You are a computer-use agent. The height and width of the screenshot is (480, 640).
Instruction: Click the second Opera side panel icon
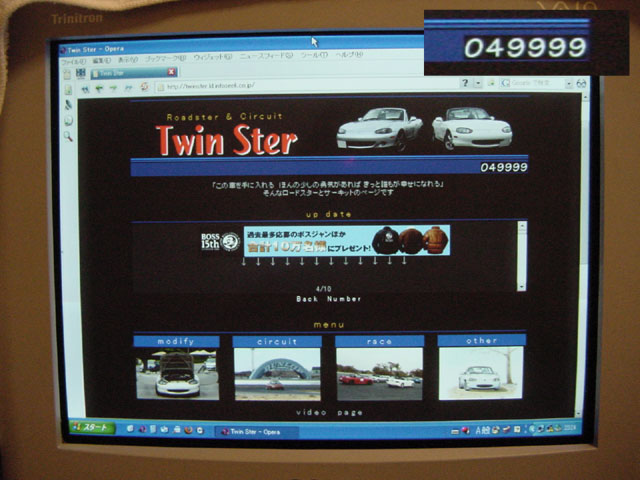68,105
